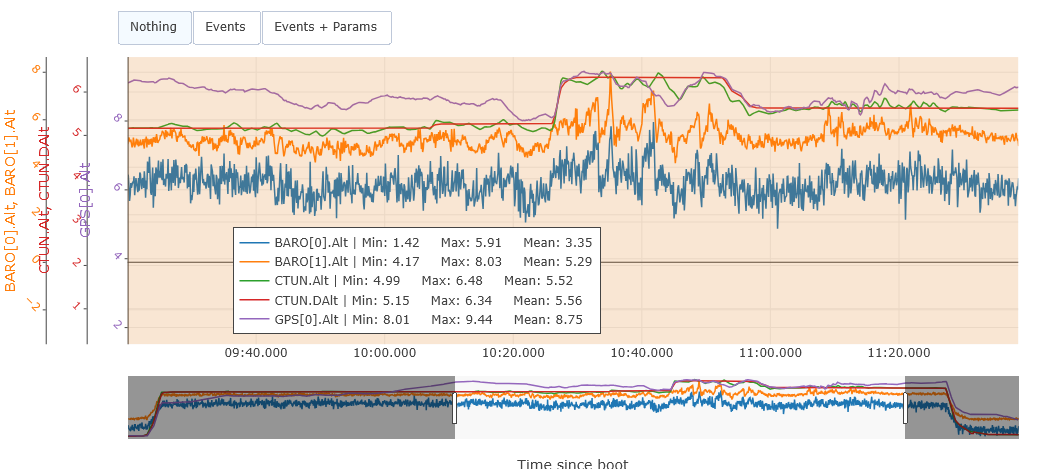Viewport: 1048px width, 469px height.
Task: Click the orange BARO[0].Alt, BARO[1].Alt axis title
Action: 11,200
